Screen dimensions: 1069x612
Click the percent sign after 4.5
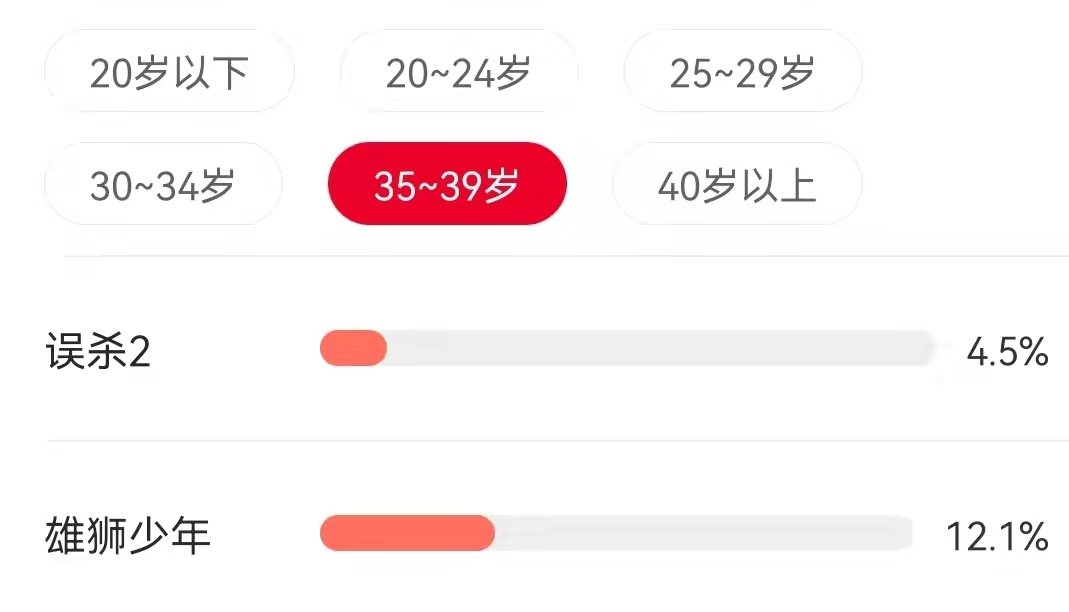point(1033,352)
